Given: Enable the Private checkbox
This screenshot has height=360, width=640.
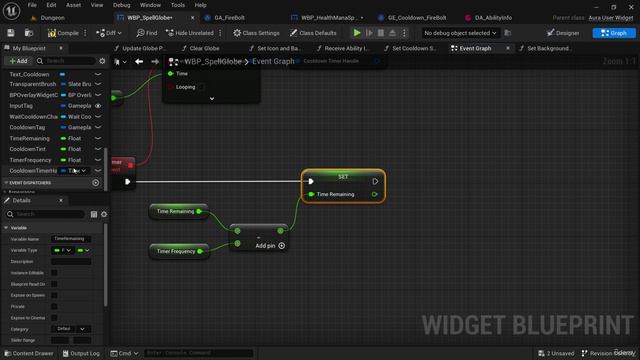Looking at the screenshot, I should click(54, 306).
